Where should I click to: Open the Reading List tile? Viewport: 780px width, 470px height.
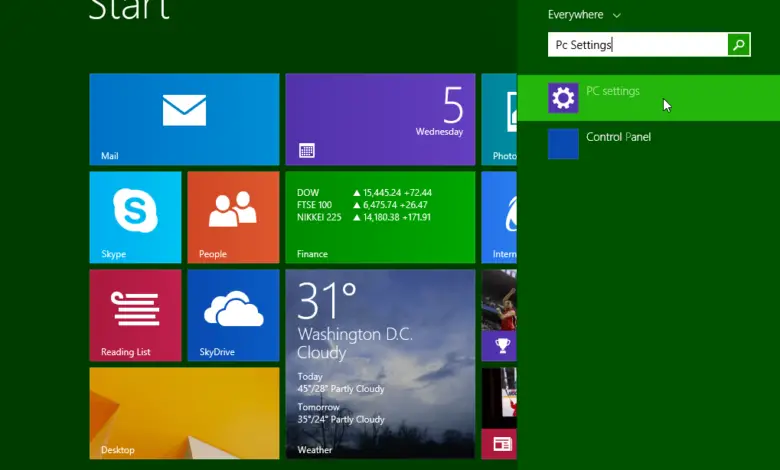tap(135, 315)
